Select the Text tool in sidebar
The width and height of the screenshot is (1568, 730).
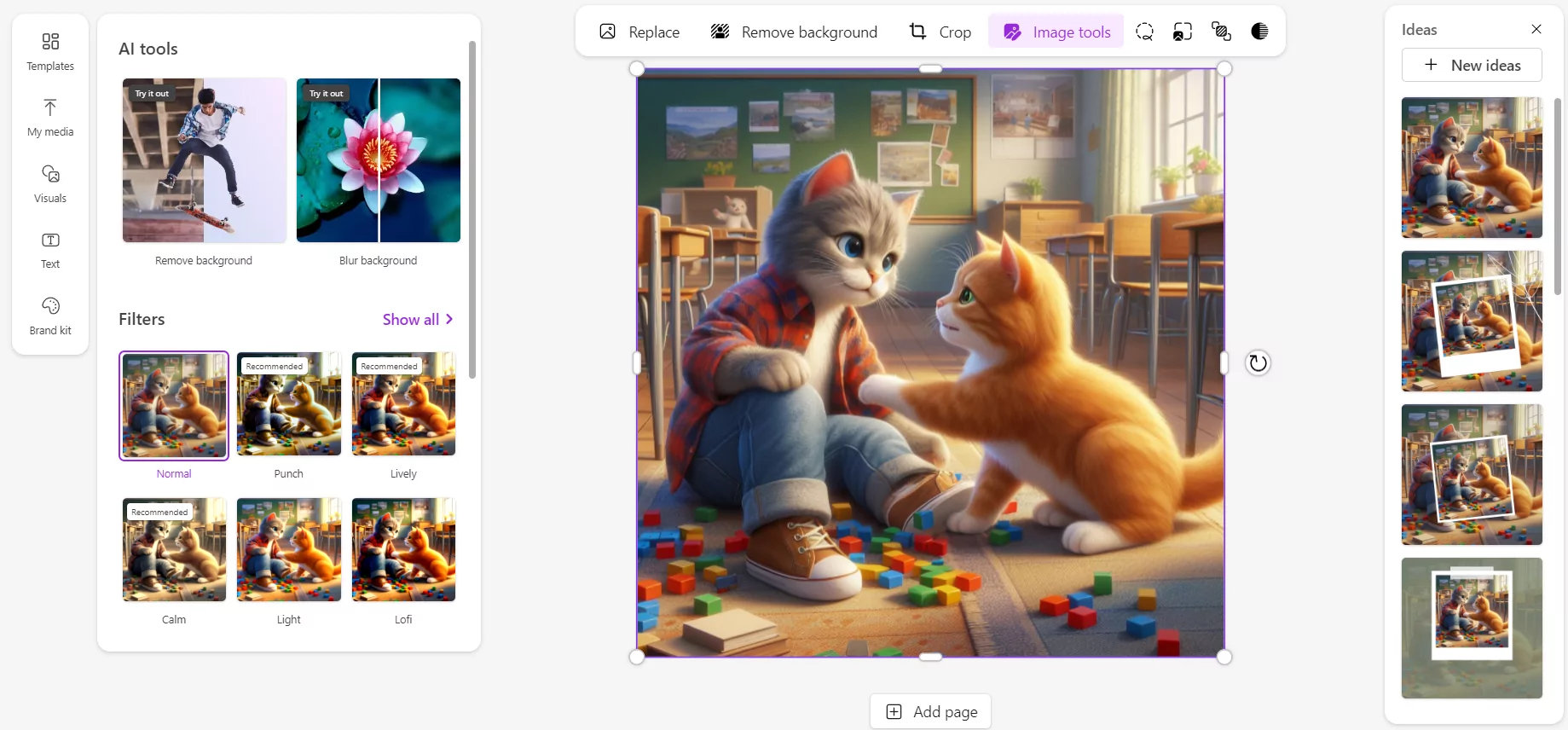50,250
